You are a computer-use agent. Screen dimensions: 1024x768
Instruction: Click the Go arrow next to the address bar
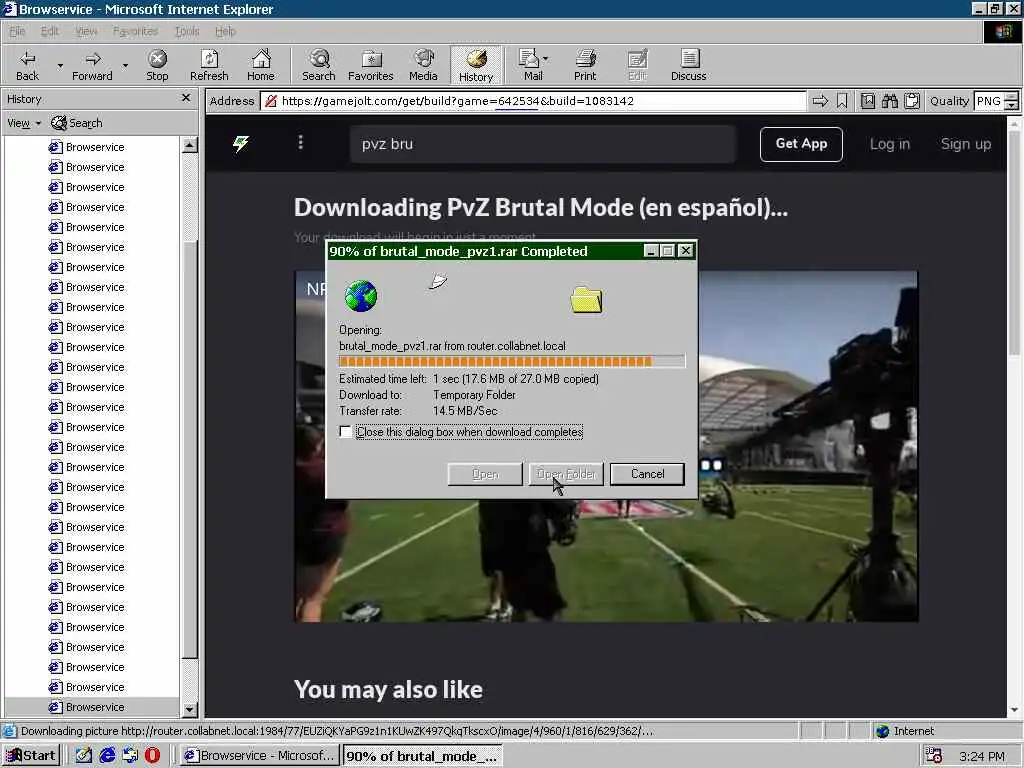pyautogui.click(x=820, y=101)
